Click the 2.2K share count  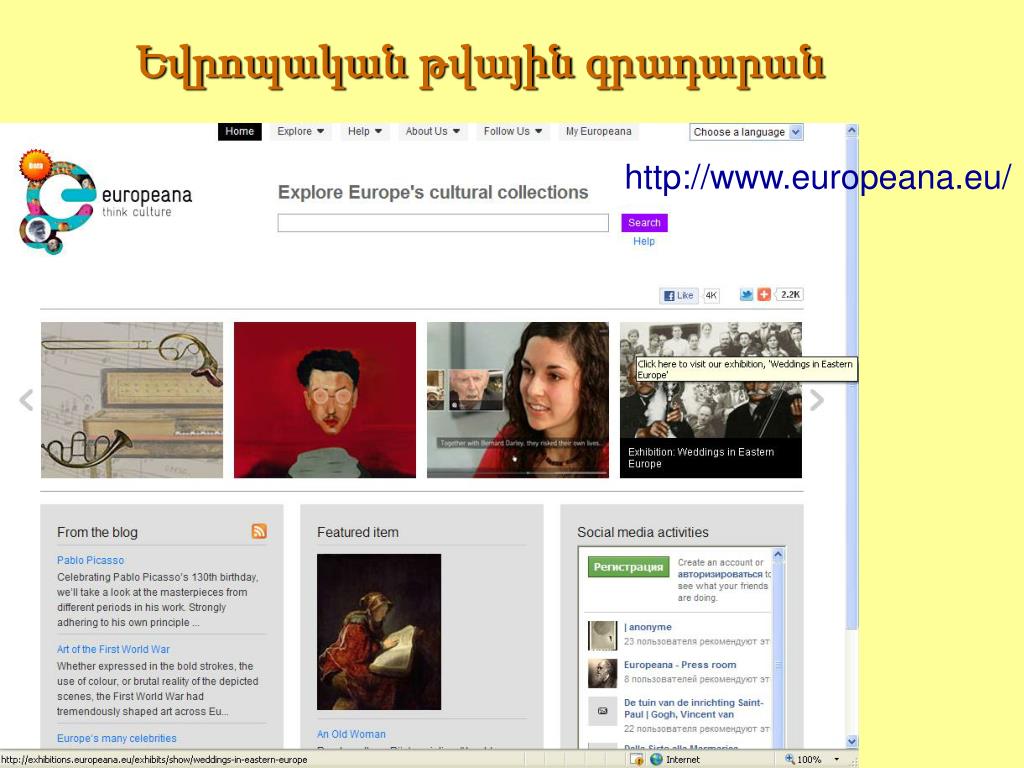coord(790,295)
